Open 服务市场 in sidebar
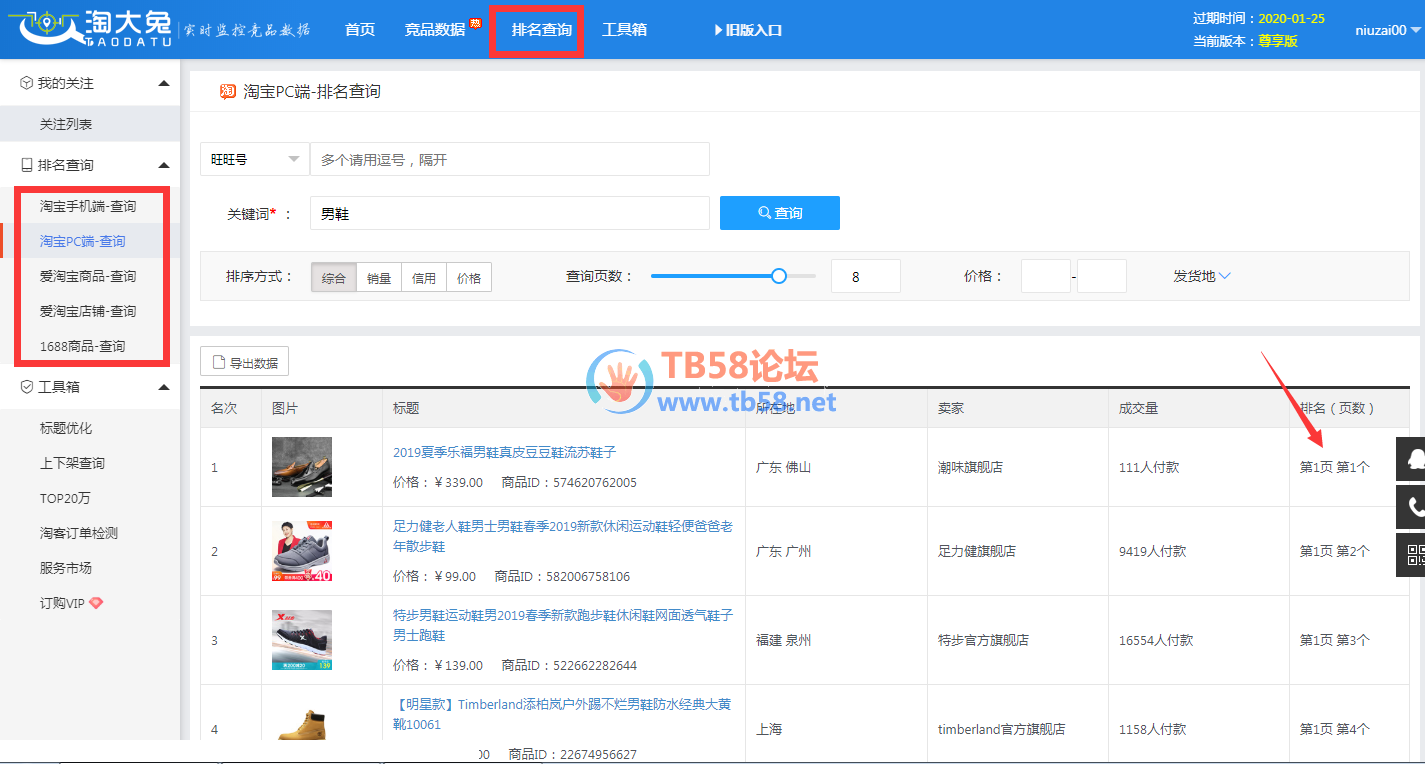The width and height of the screenshot is (1425, 764). [66, 568]
